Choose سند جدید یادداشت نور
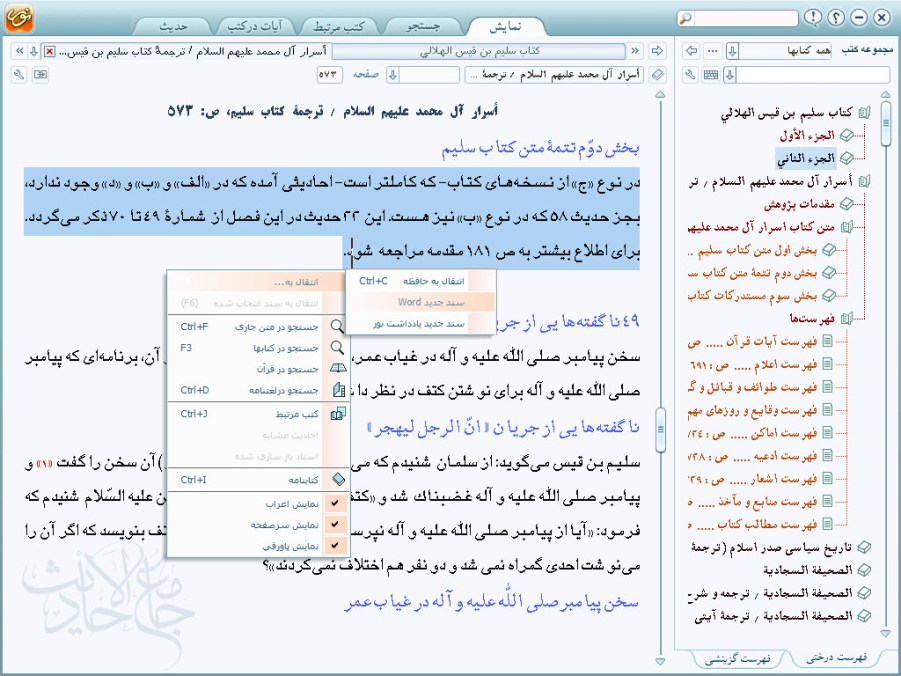The height and width of the screenshot is (676, 901). point(421,324)
